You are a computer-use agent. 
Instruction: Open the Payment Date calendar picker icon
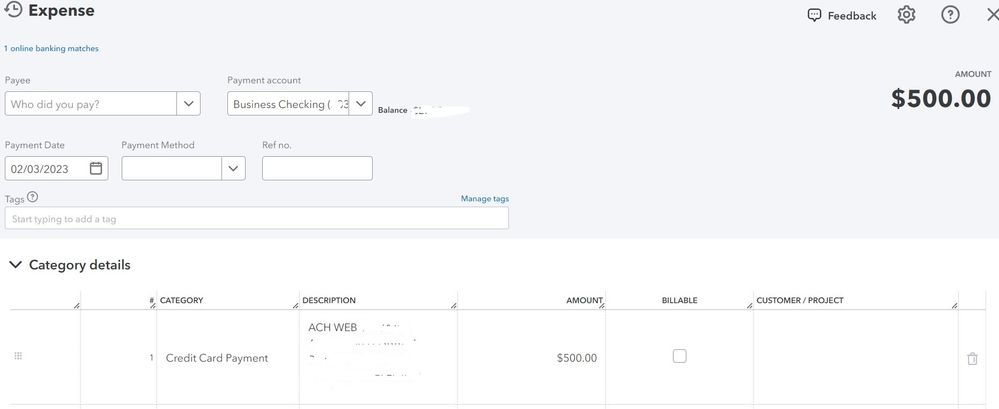[96, 168]
